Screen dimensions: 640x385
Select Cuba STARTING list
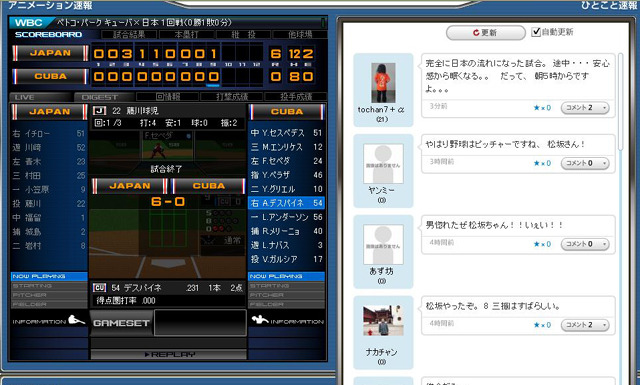pyautogui.click(x=287, y=286)
